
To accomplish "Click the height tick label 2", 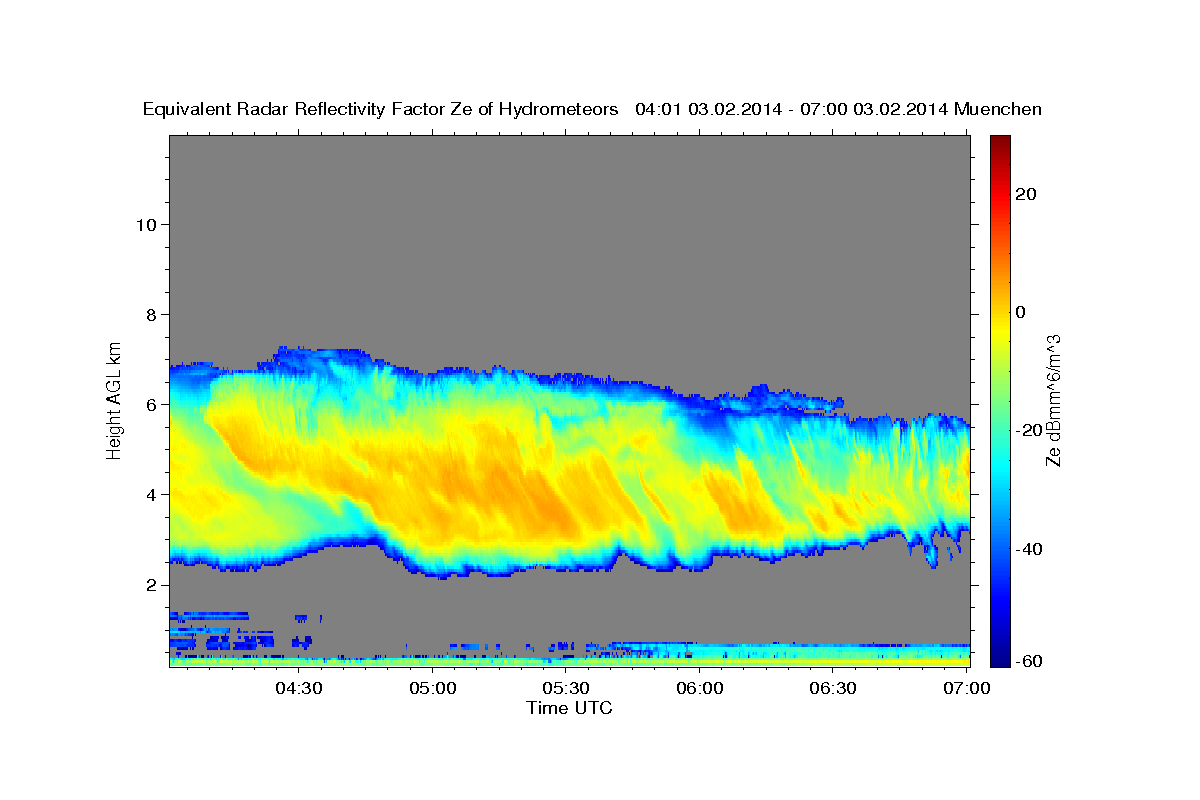I will point(151,584).
